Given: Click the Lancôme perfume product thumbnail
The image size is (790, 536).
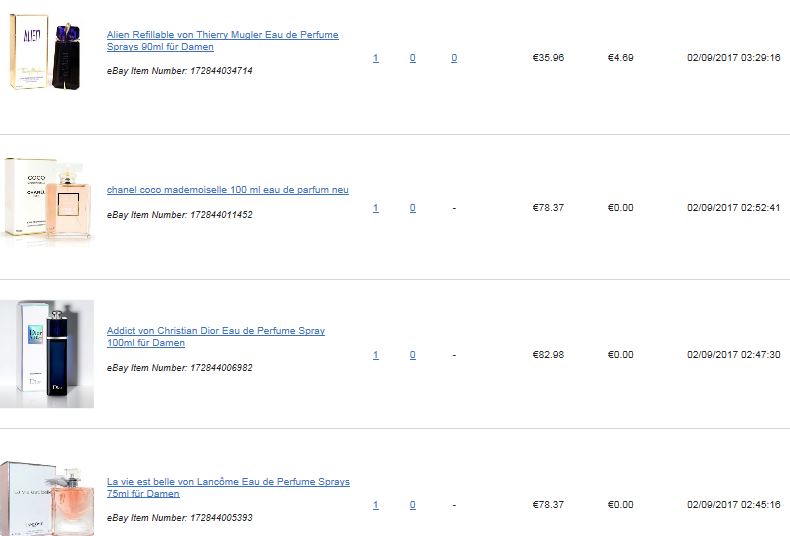Looking at the screenshot, I should coord(47,498).
